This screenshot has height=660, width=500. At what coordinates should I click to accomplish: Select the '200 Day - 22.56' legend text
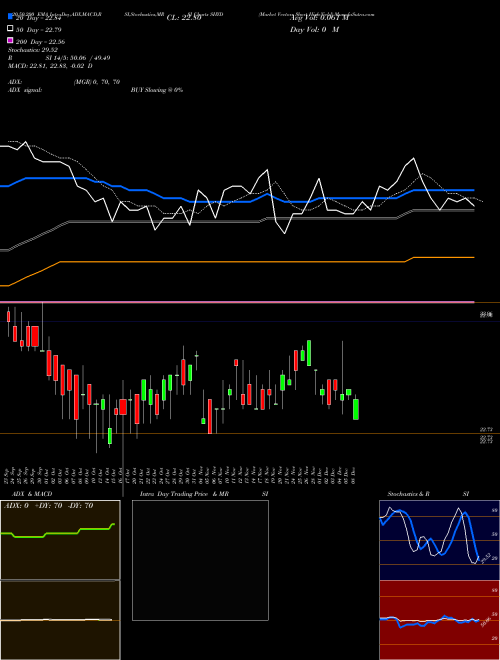click(40, 42)
